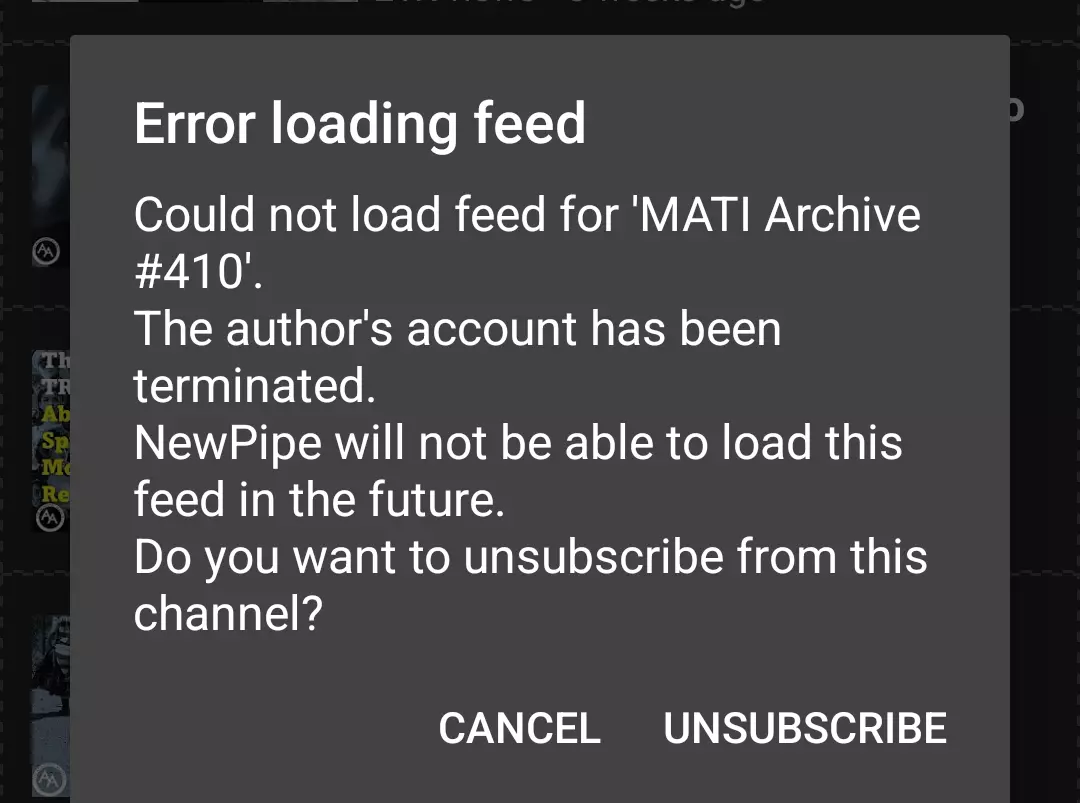Open the bottom grayscale video thumbnail

coord(50,706)
